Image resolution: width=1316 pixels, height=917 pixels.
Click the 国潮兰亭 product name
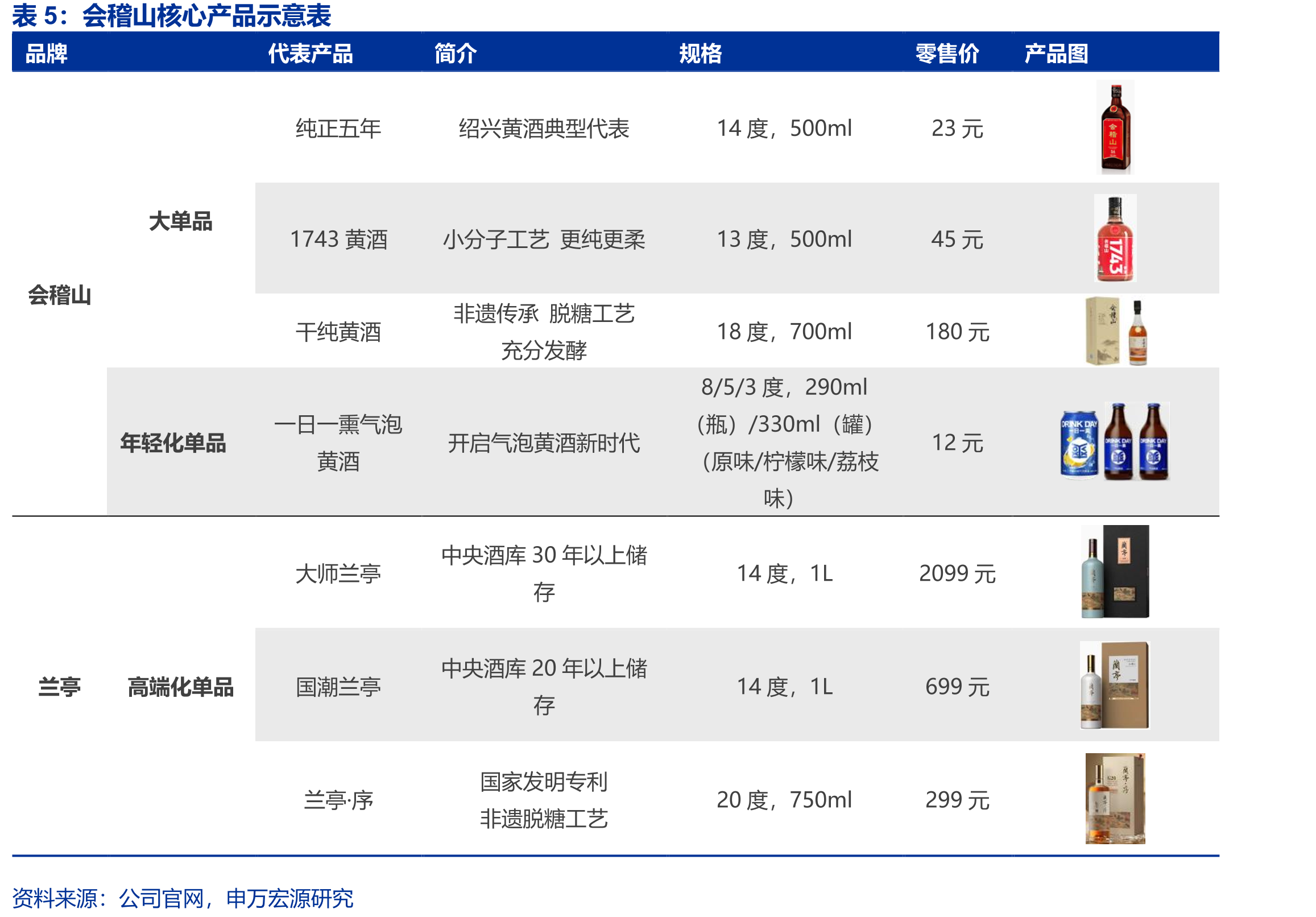(338, 687)
